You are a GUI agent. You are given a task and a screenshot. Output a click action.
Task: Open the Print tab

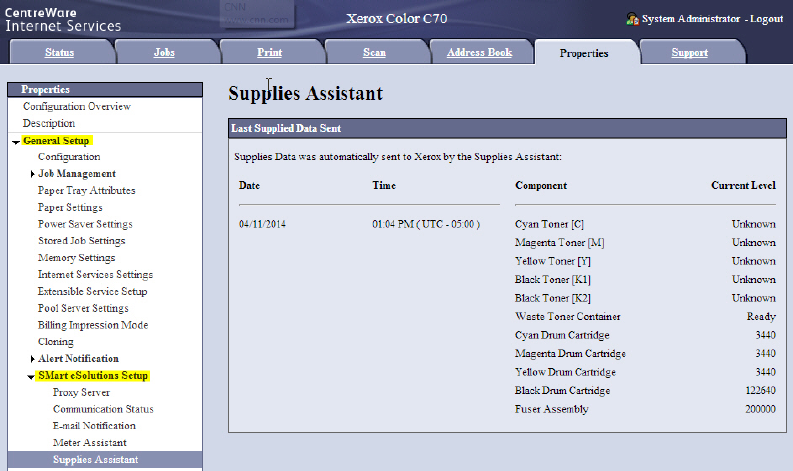click(270, 52)
